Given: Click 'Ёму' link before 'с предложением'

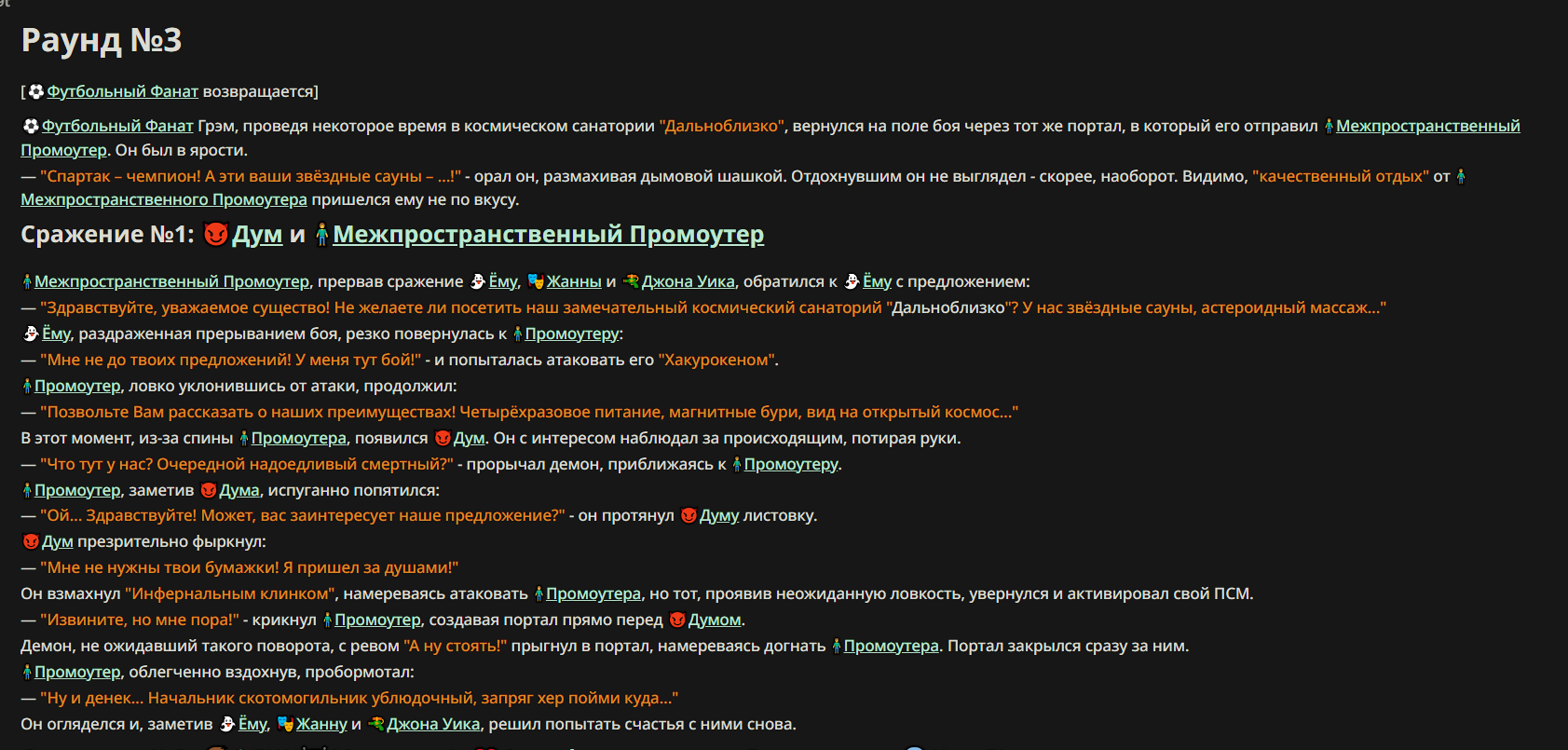Looking at the screenshot, I should (x=877, y=281).
